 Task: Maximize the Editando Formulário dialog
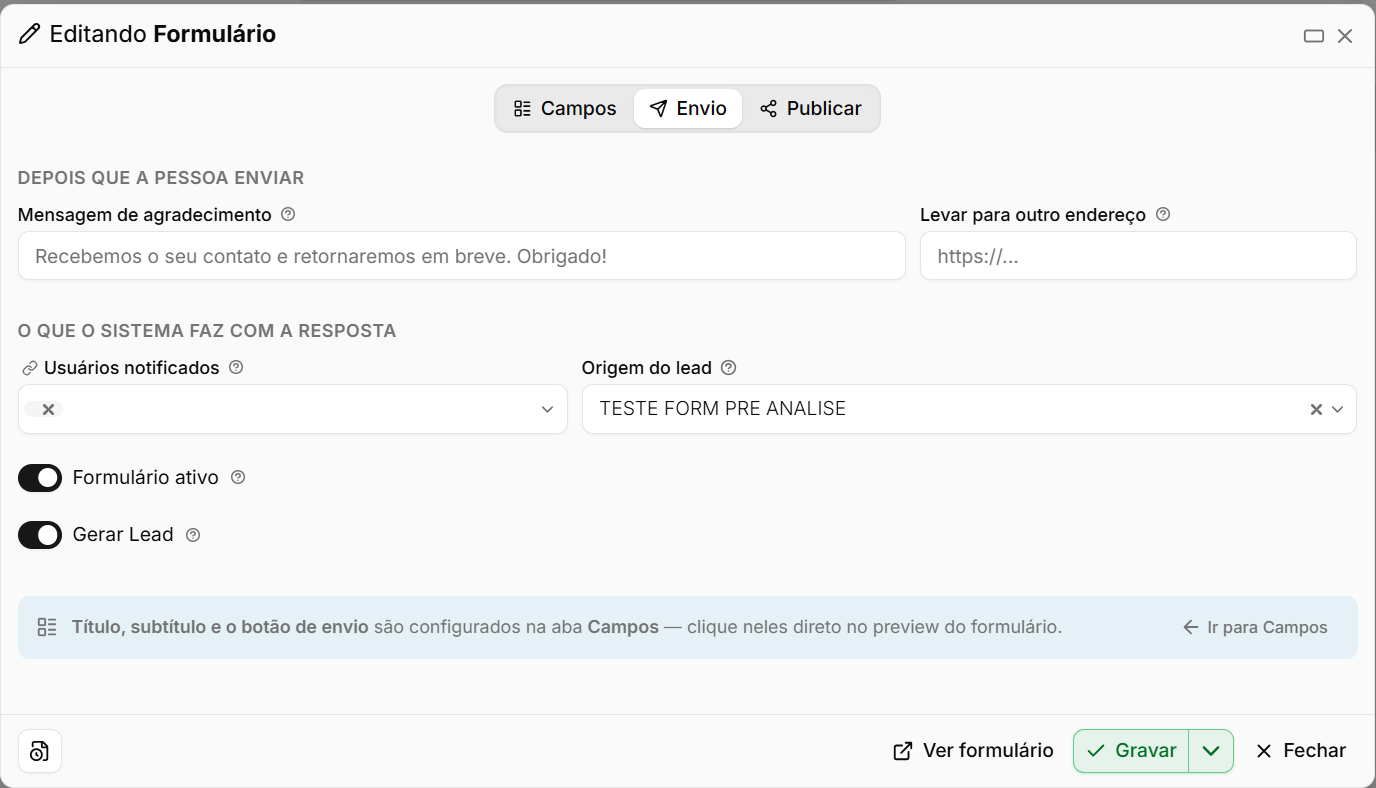(1314, 36)
